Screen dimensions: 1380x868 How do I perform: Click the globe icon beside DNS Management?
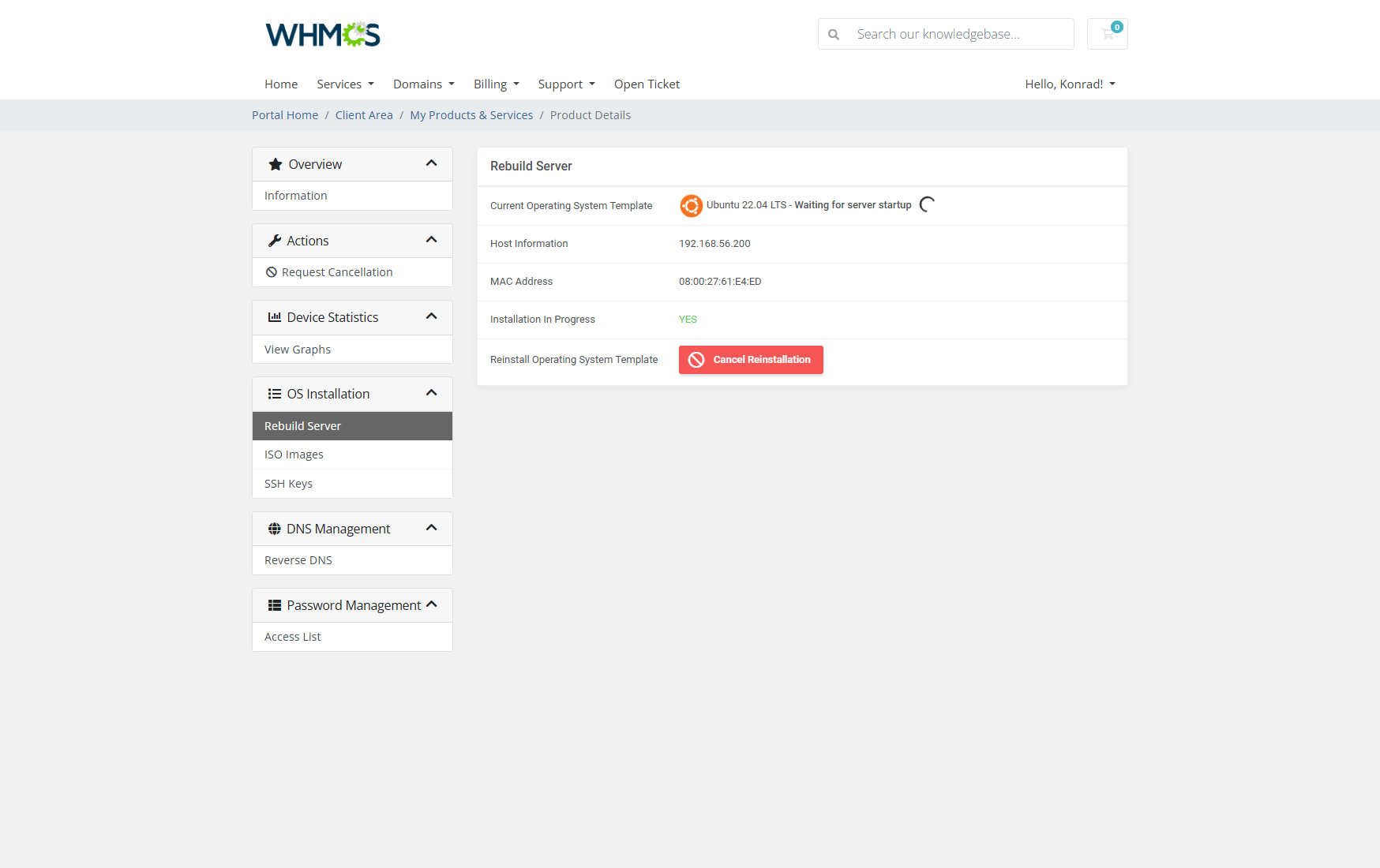click(274, 528)
